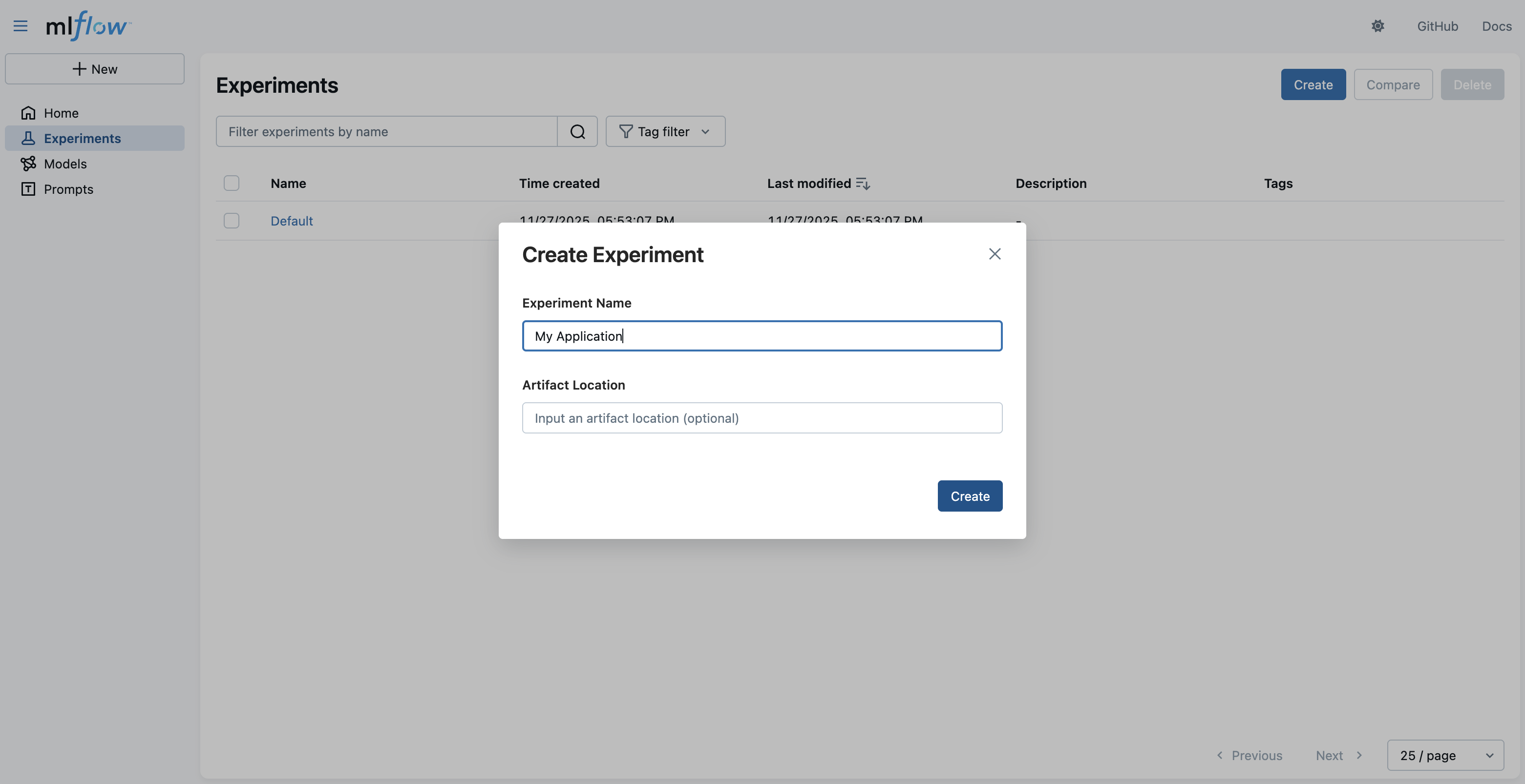Image resolution: width=1525 pixels, height=784 pixels.
Task: Click the hamburger menu icon
Action: click(x=20, y=26)
